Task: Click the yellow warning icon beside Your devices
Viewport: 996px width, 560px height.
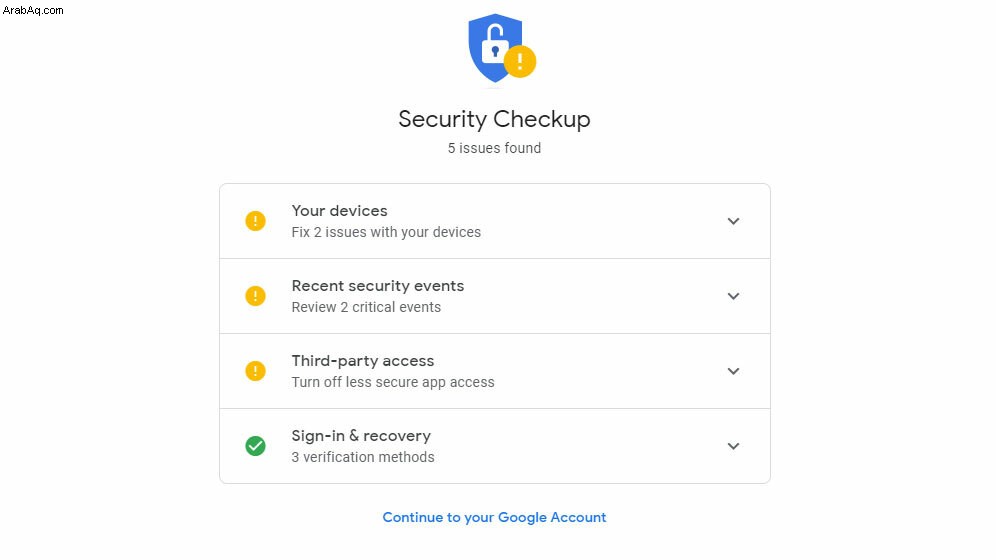Action: tap(255, 221)
